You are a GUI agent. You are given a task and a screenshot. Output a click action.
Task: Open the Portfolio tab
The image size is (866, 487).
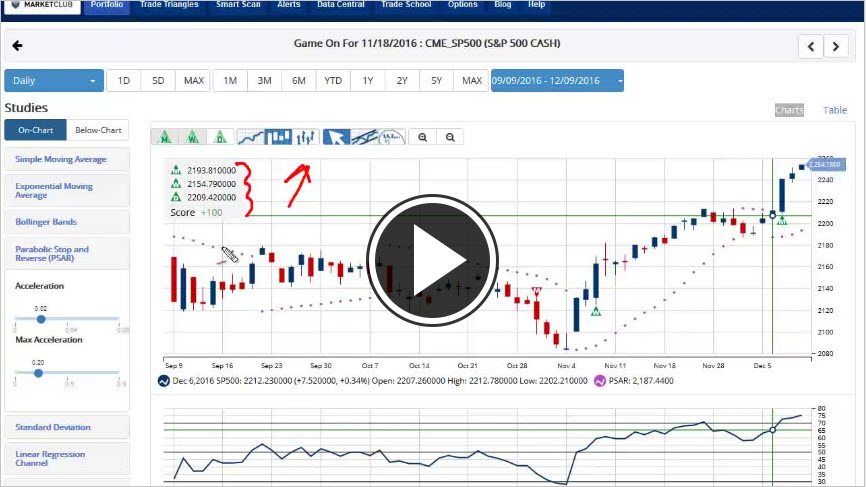coord(107,5)
